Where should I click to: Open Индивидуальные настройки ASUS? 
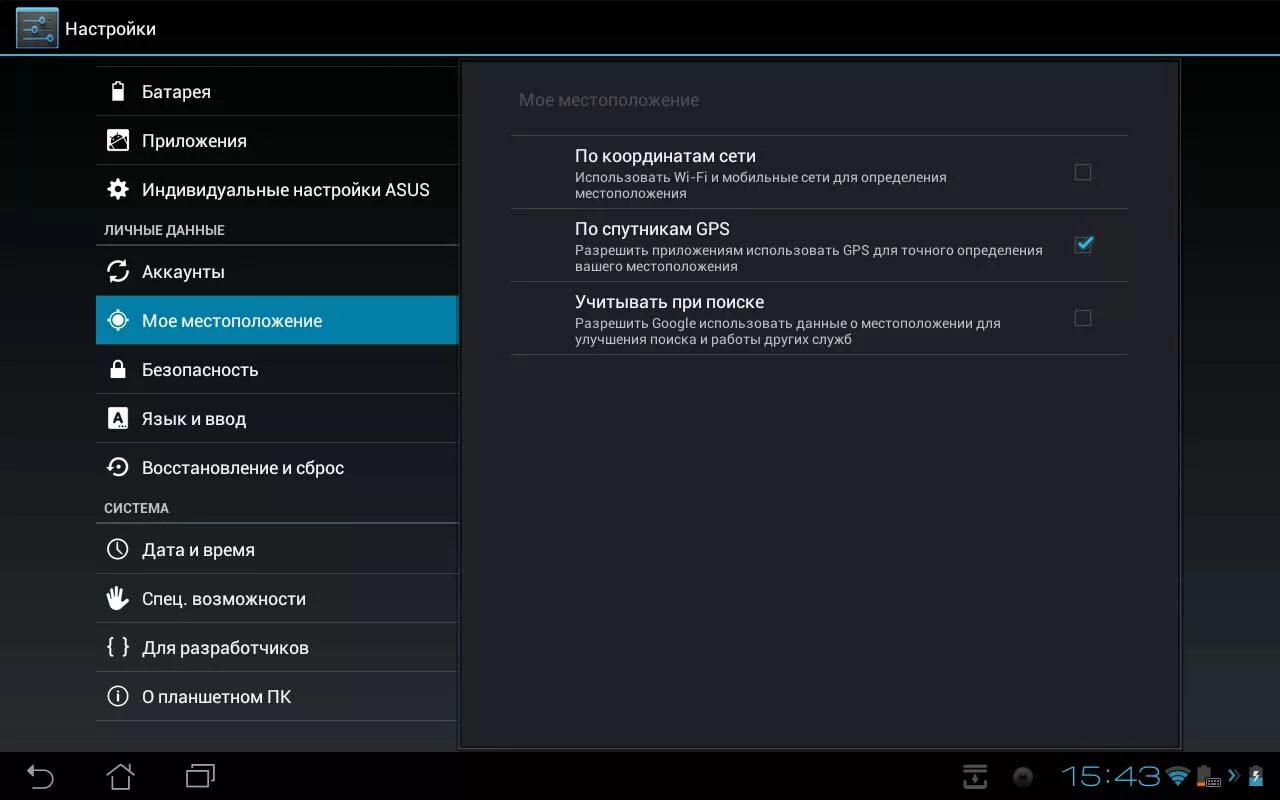click(277, 190)
